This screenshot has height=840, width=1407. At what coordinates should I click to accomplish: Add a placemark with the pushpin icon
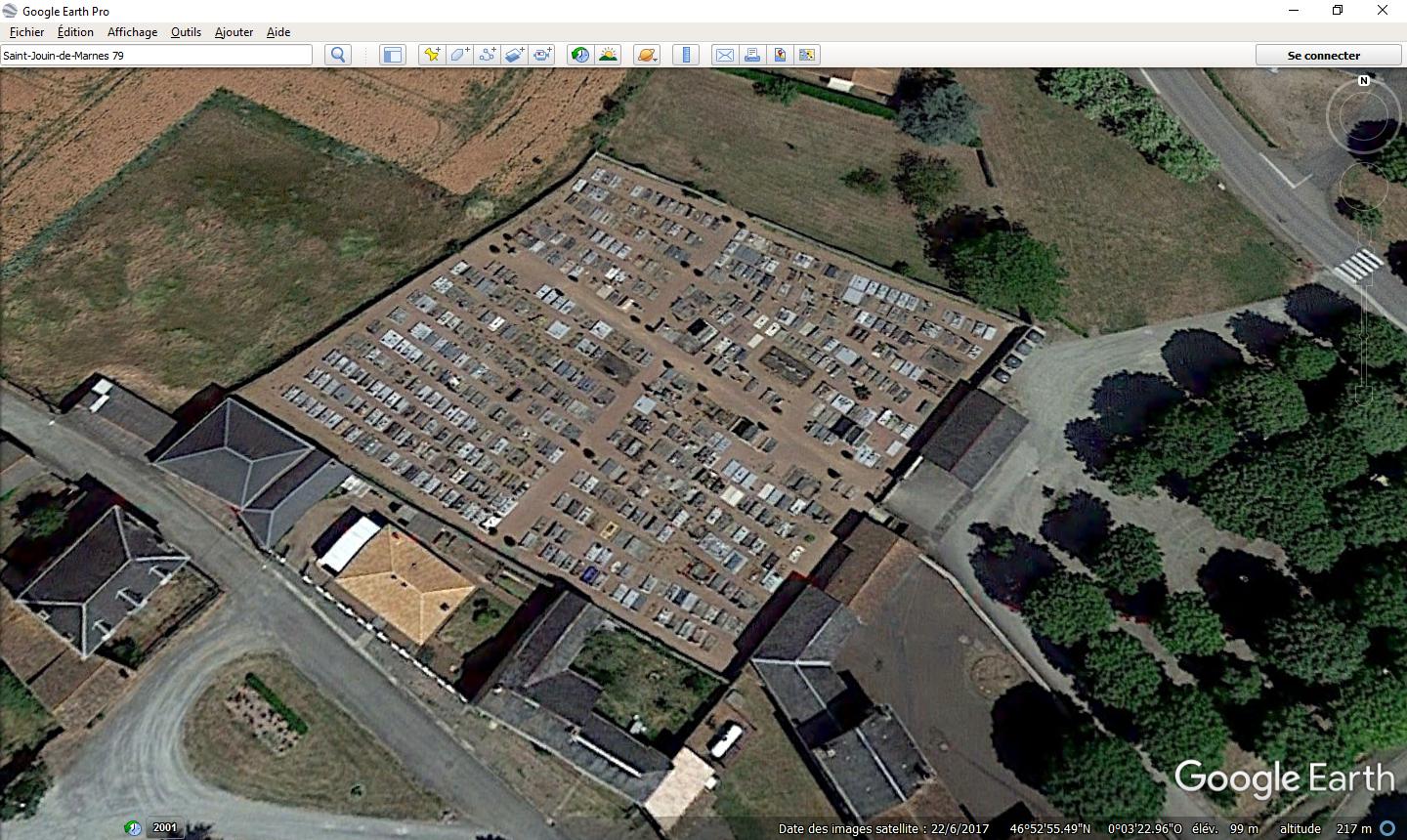tap(431, 55)
